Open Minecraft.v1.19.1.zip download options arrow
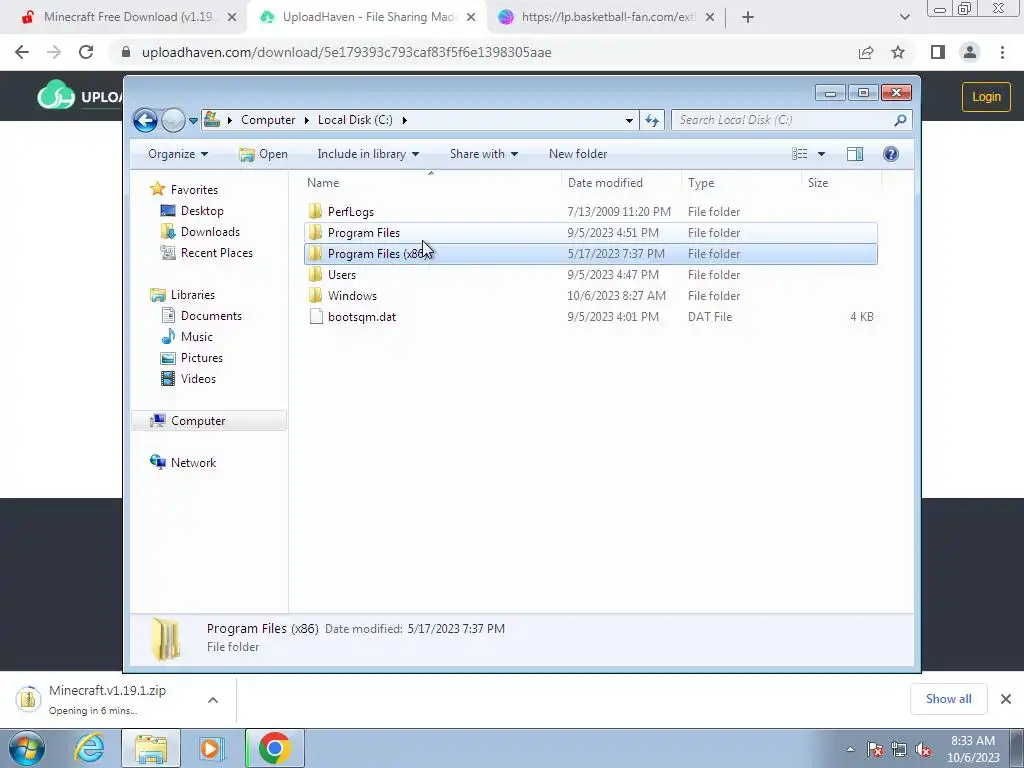1024x768 pixels. [x=213, y=700]
